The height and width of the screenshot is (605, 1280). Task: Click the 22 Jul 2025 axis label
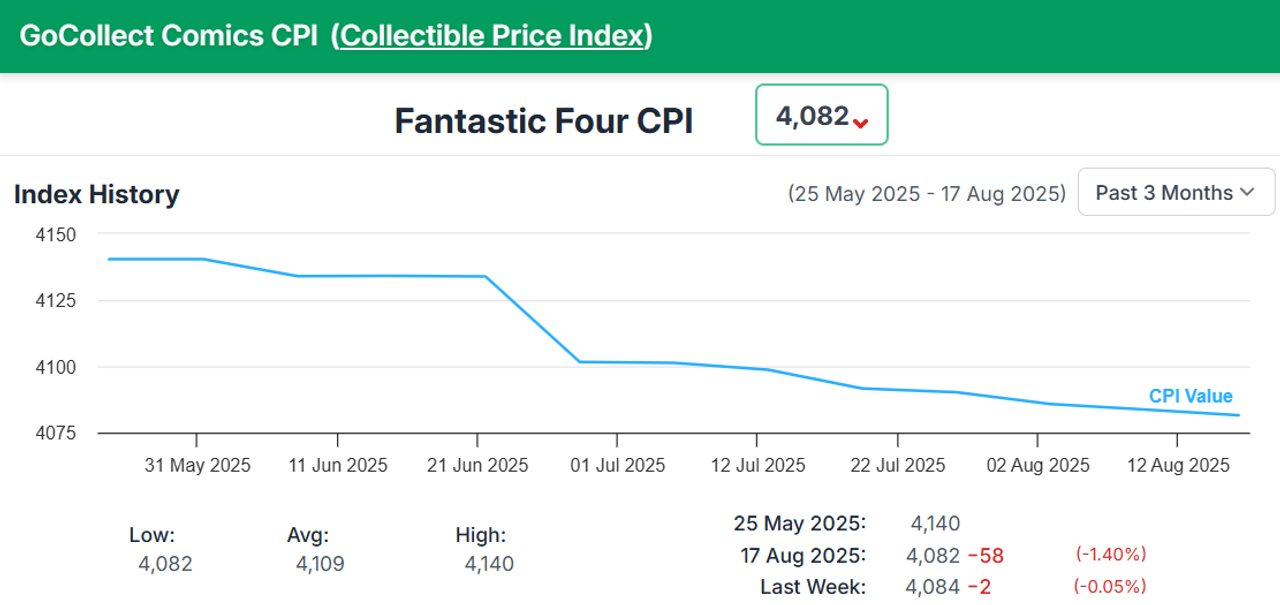[x=897, y=465]
